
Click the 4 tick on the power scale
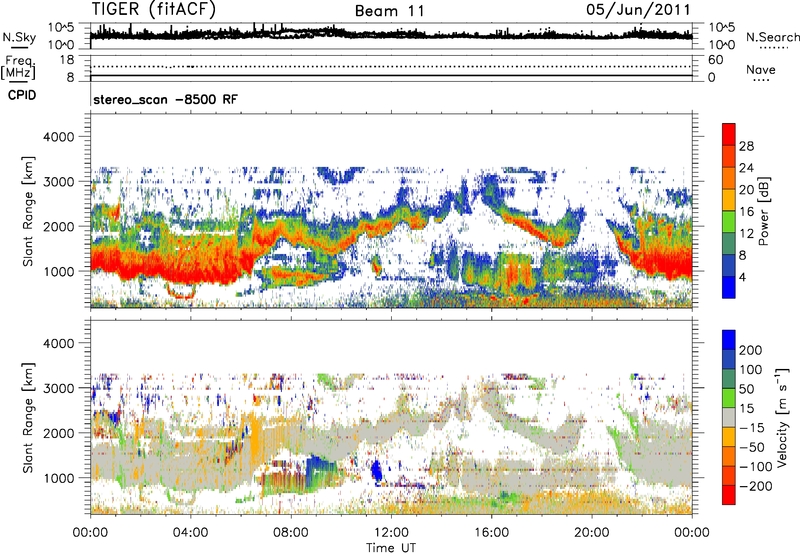743,278
